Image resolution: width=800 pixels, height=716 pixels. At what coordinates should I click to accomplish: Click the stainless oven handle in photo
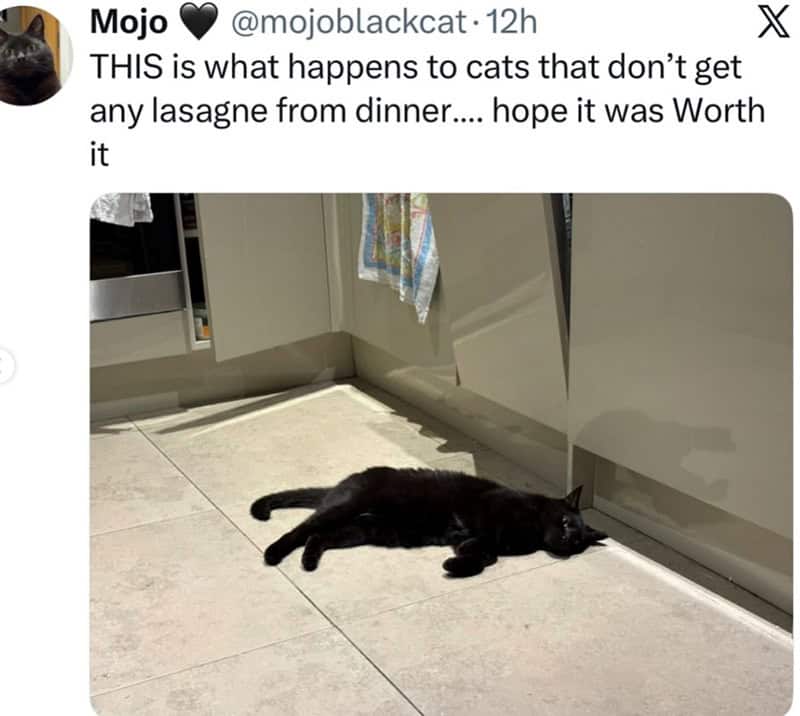coord(137,296)
